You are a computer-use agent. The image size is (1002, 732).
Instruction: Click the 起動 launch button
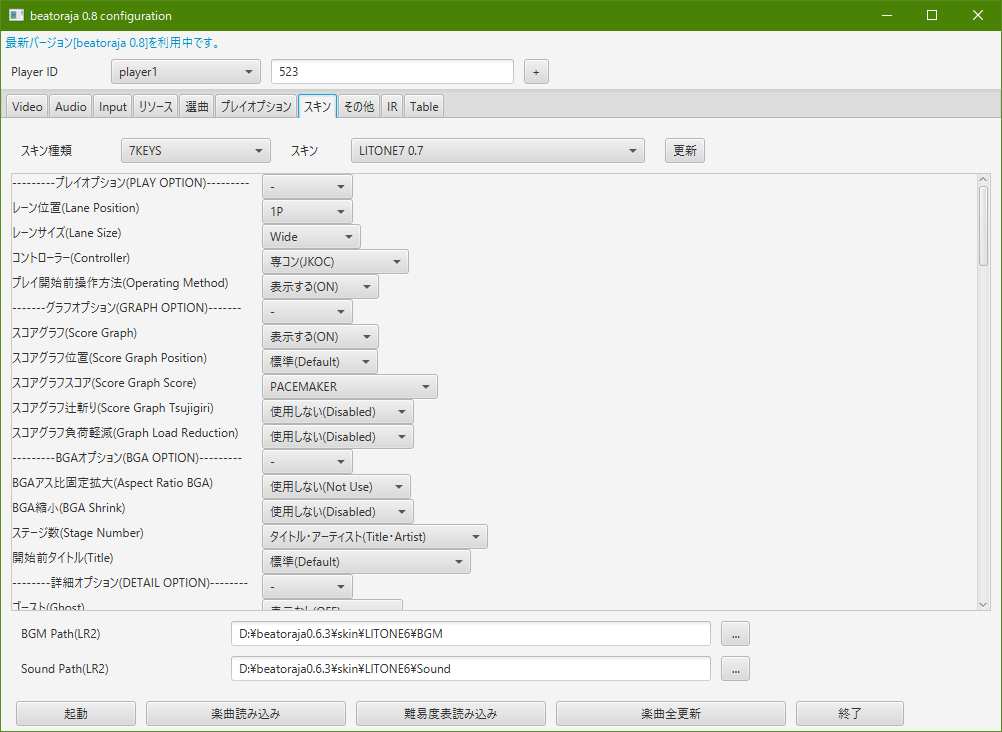(76, 713)
